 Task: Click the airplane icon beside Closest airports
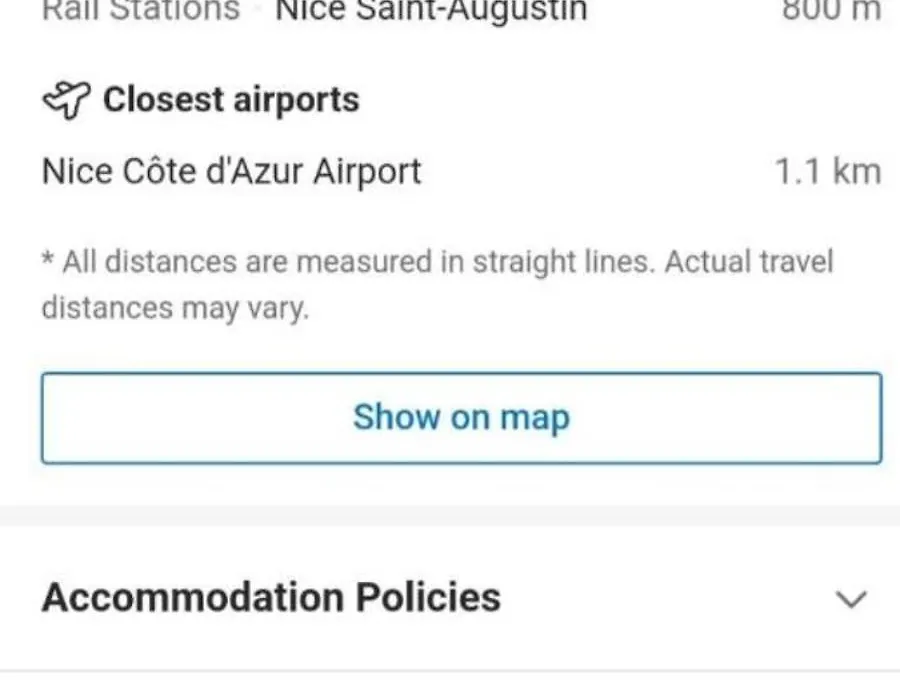tap(67, 100)
